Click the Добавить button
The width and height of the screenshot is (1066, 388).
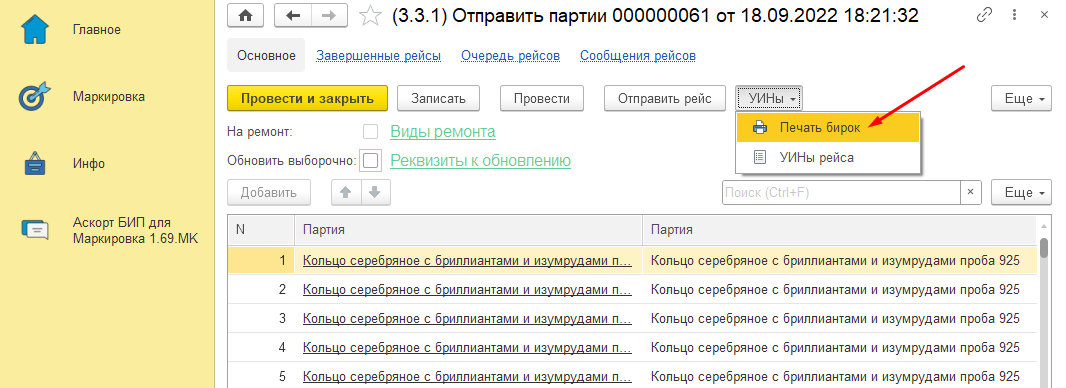point(269,192)
